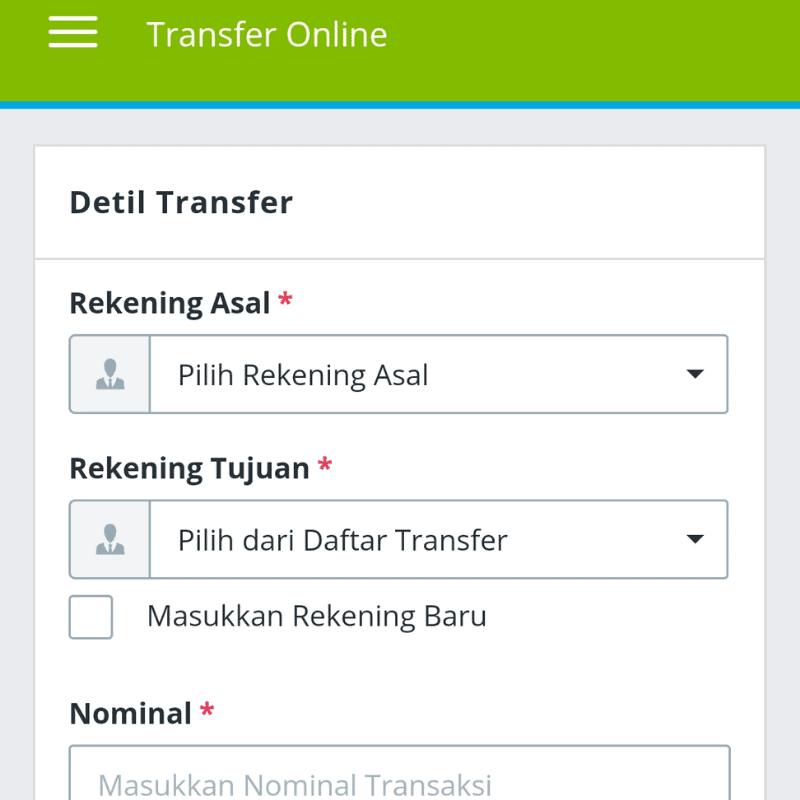This screenshot has height=800, width=800.
Task: Tap the menu icon in the green header
Action: point(71,32)
